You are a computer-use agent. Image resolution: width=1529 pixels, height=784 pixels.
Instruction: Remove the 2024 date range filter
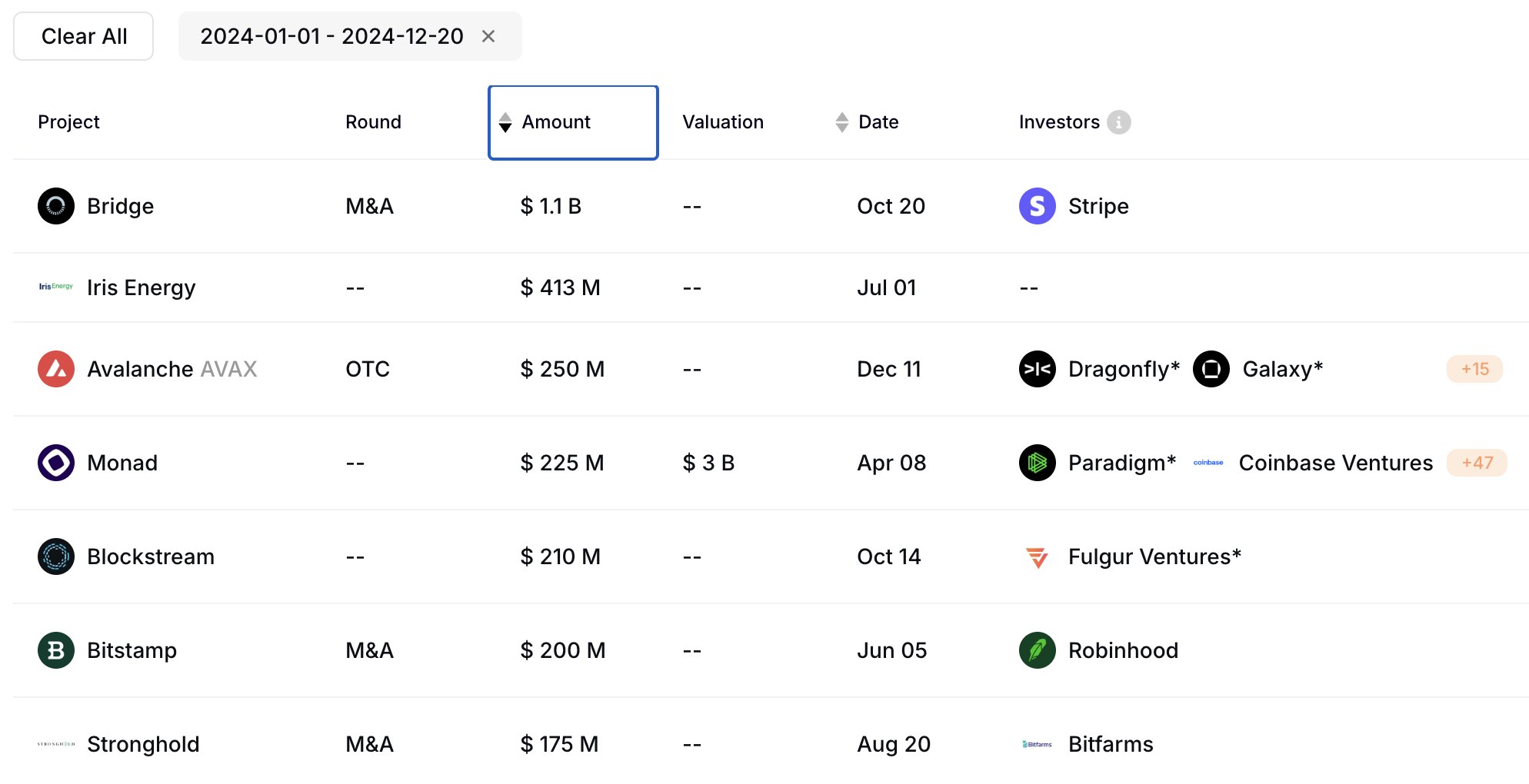(488, 36)
